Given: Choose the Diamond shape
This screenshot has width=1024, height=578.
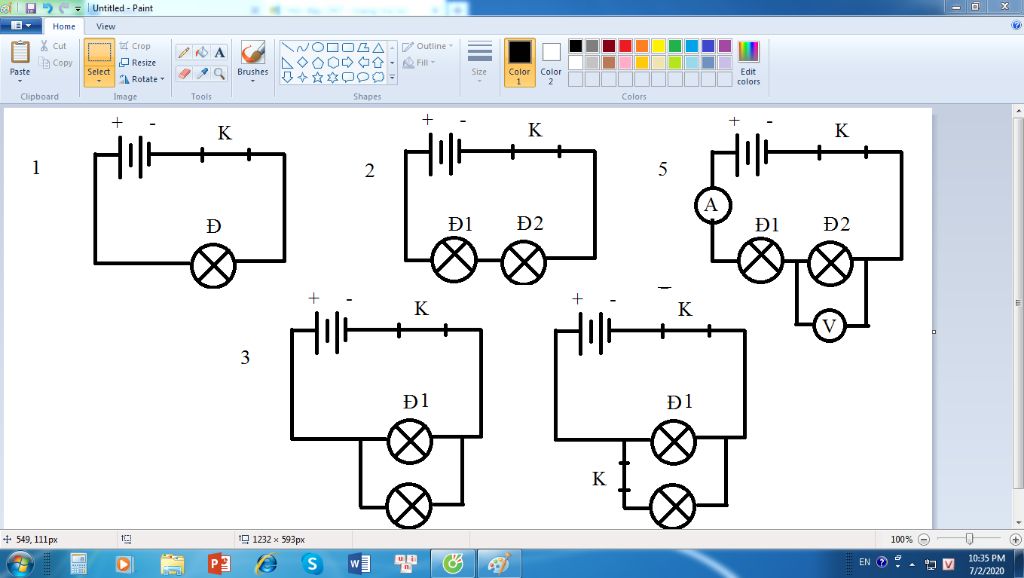Looking at the screenshot, I should [x=302, y=63].
